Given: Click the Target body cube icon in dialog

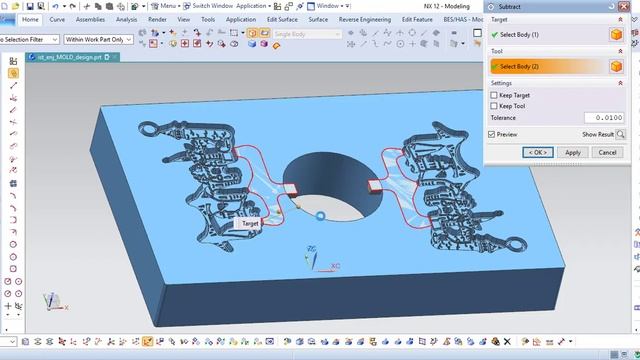Looking at the screenshot, I should [x=616, y=35].
